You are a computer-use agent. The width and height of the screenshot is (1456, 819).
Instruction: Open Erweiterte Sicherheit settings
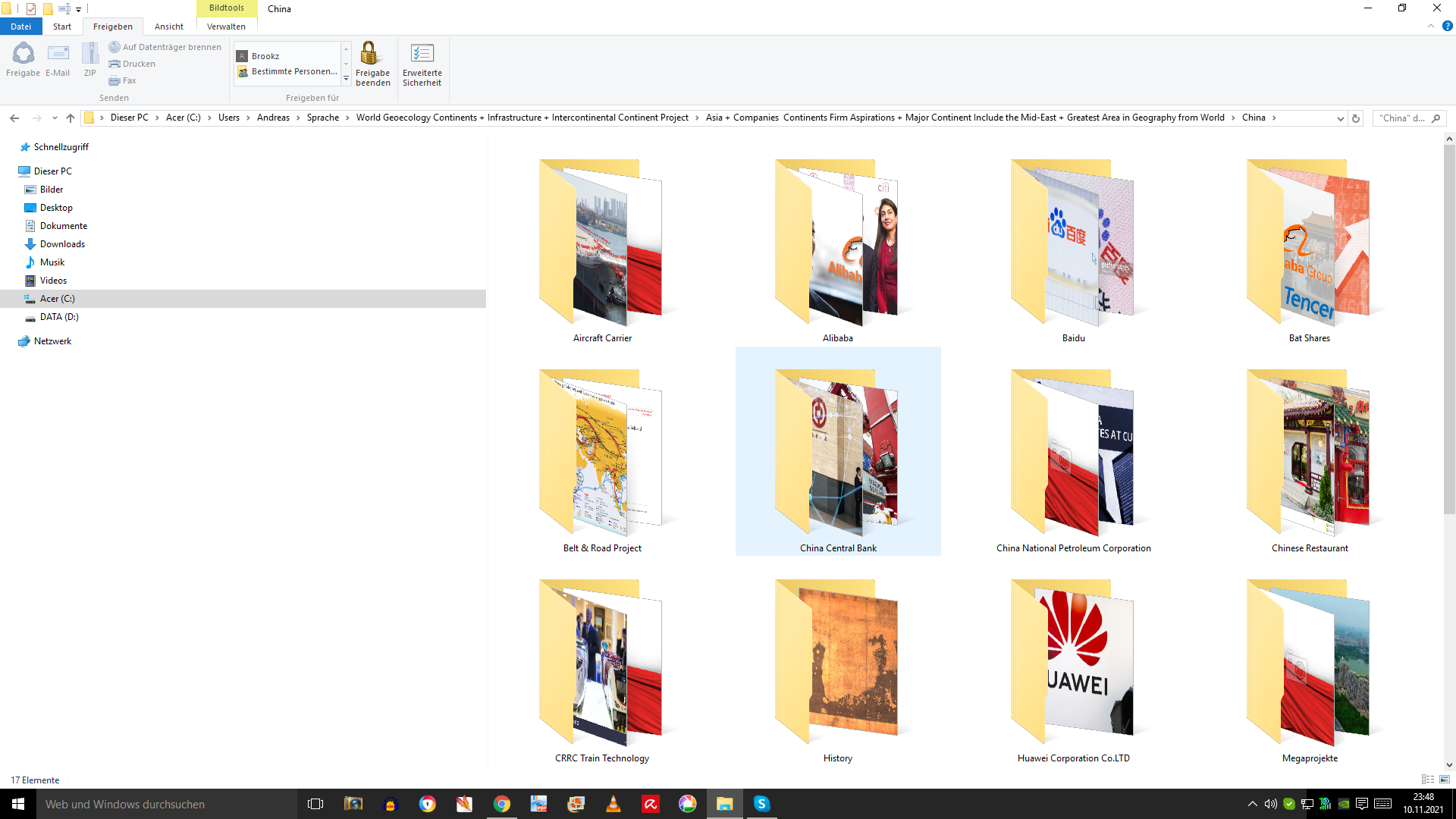pyautogui.click(x=422, y=64)
